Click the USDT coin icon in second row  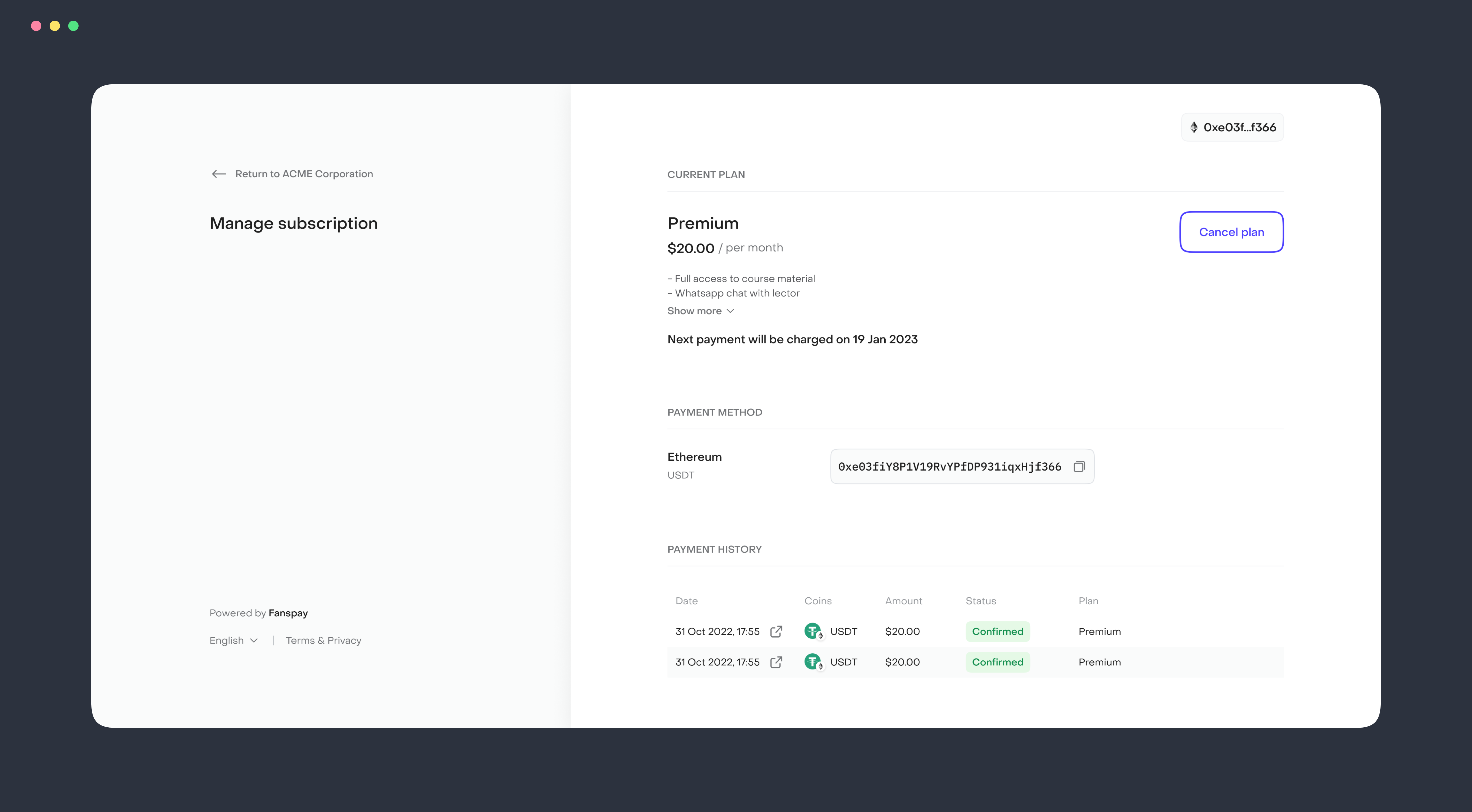[x=812, y=662]
